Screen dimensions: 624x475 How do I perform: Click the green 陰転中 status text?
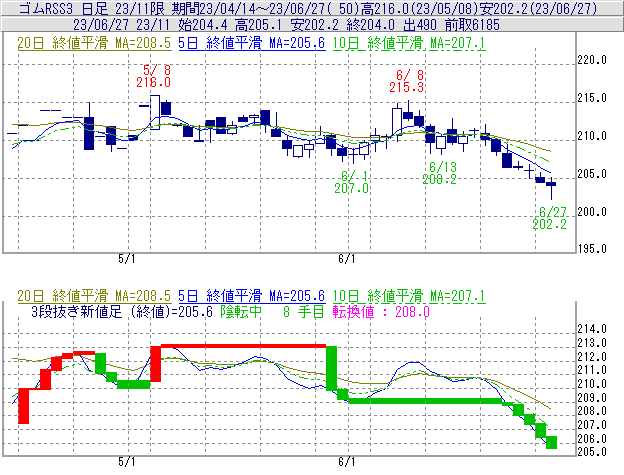[x=241, y=312]
